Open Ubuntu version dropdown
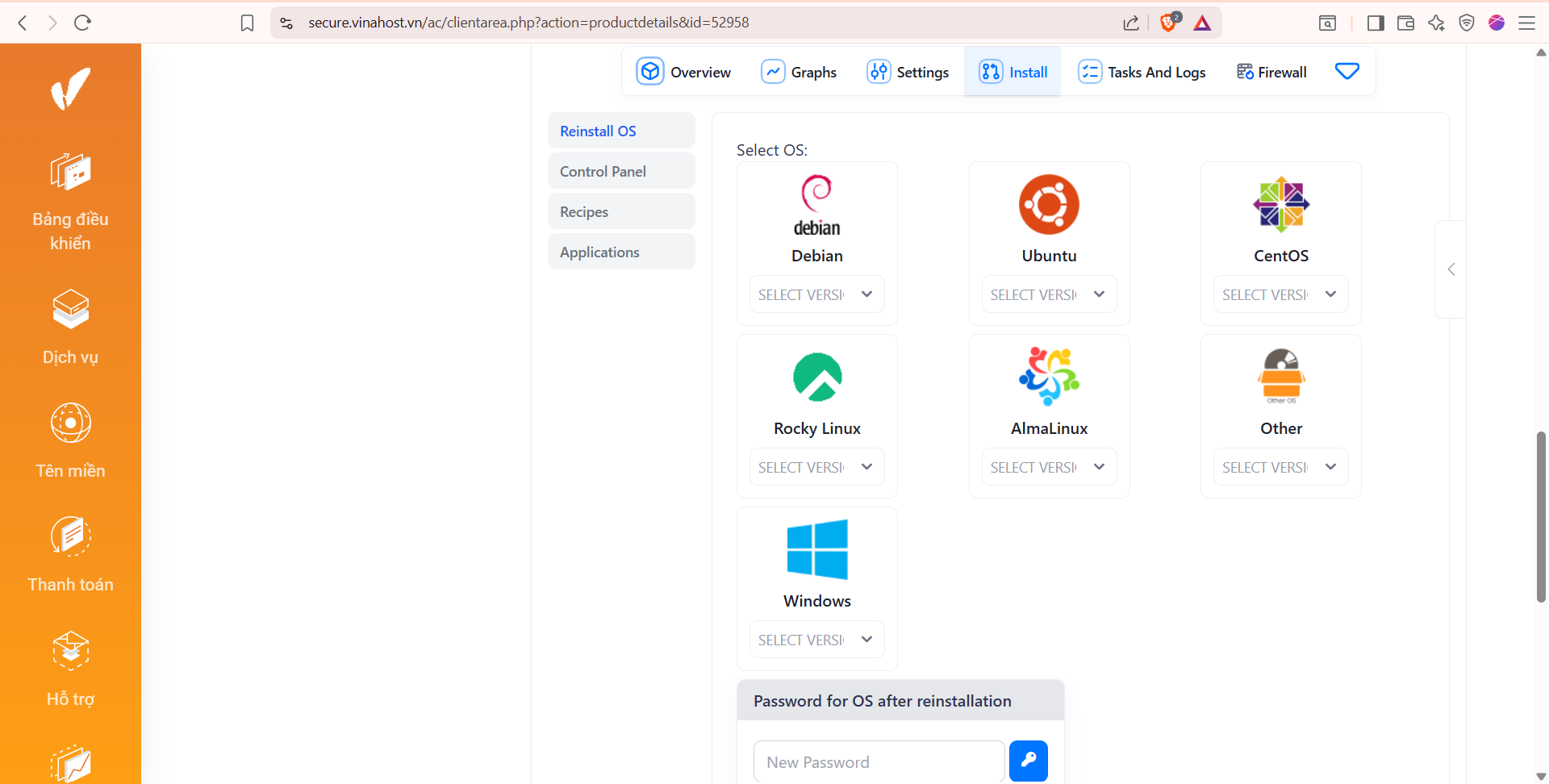Image resolution: width=1549 pixels, height=784 pixels. click(1049, 294)
